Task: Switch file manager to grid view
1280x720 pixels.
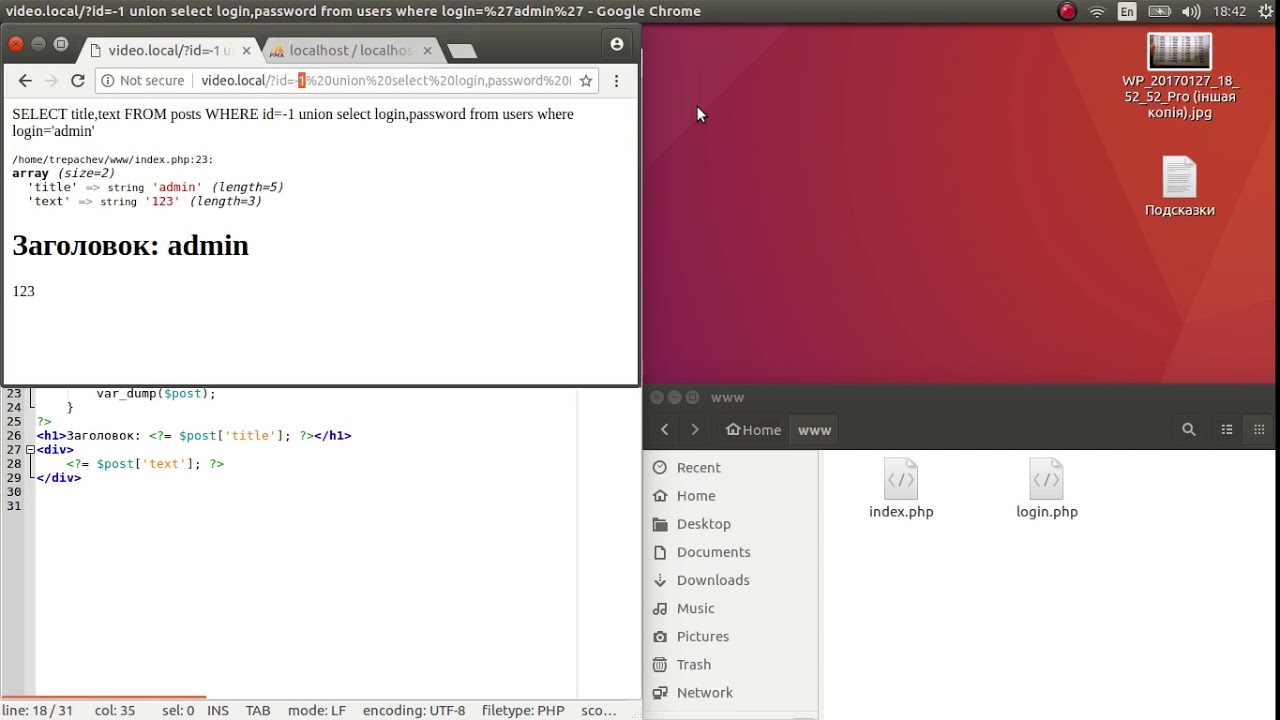Action: [1259, 430]
